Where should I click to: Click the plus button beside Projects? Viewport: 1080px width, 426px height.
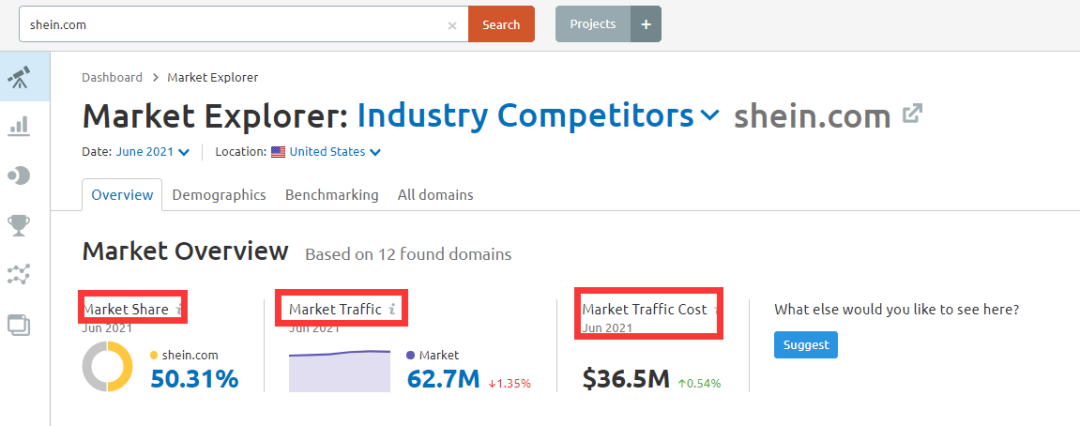click(645, 24)
